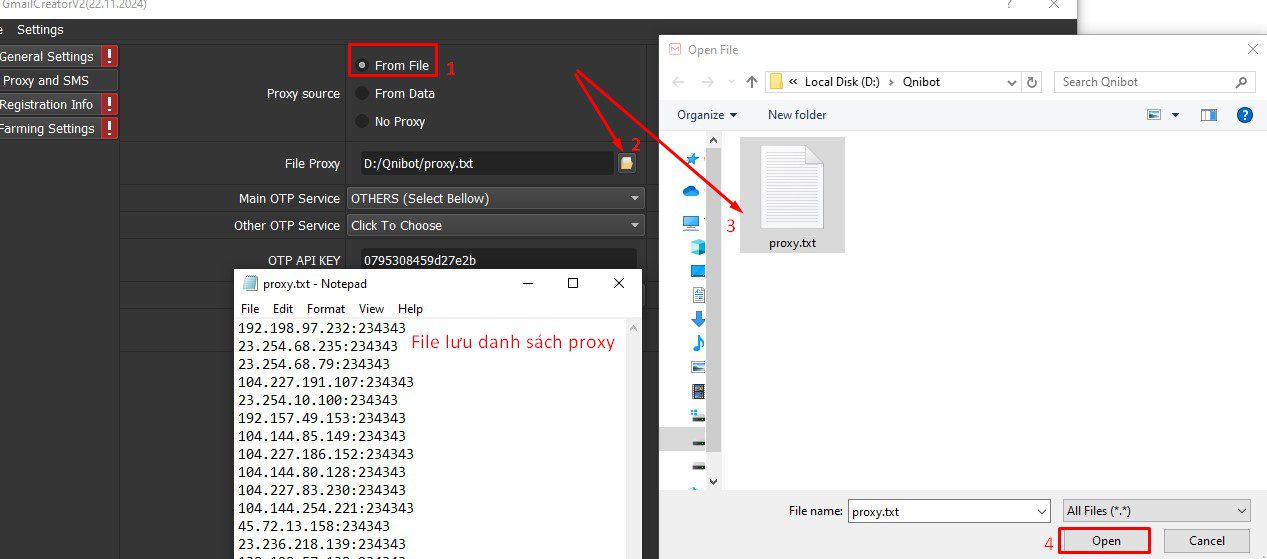Click the back arrow in Open File
The width and height of the screenshot is (1267, 559).
[x=678, y=82]
